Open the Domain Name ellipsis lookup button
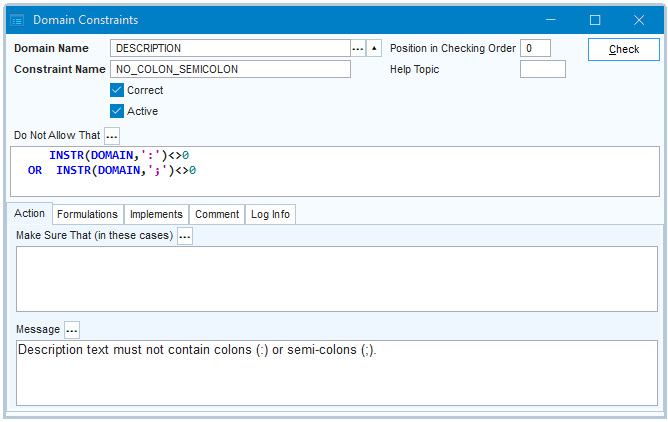Screen dimensions: 668x422 click(358, 48)
